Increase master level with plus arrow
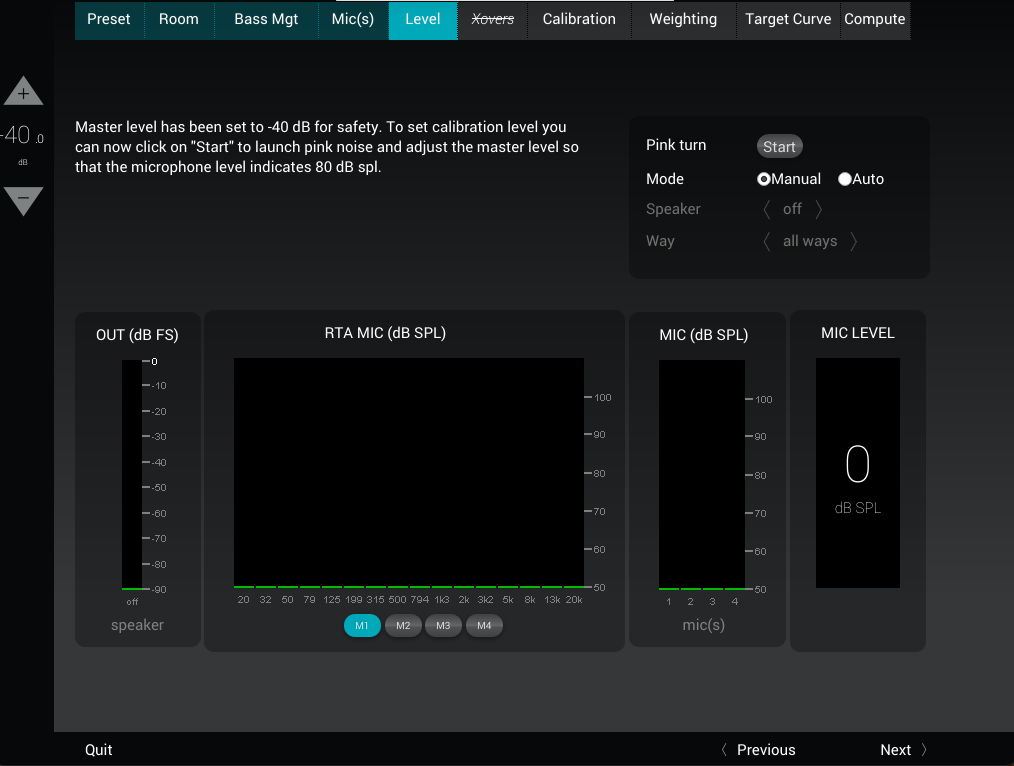Screen dimensions: 1014x766 [x=23, y=92]
